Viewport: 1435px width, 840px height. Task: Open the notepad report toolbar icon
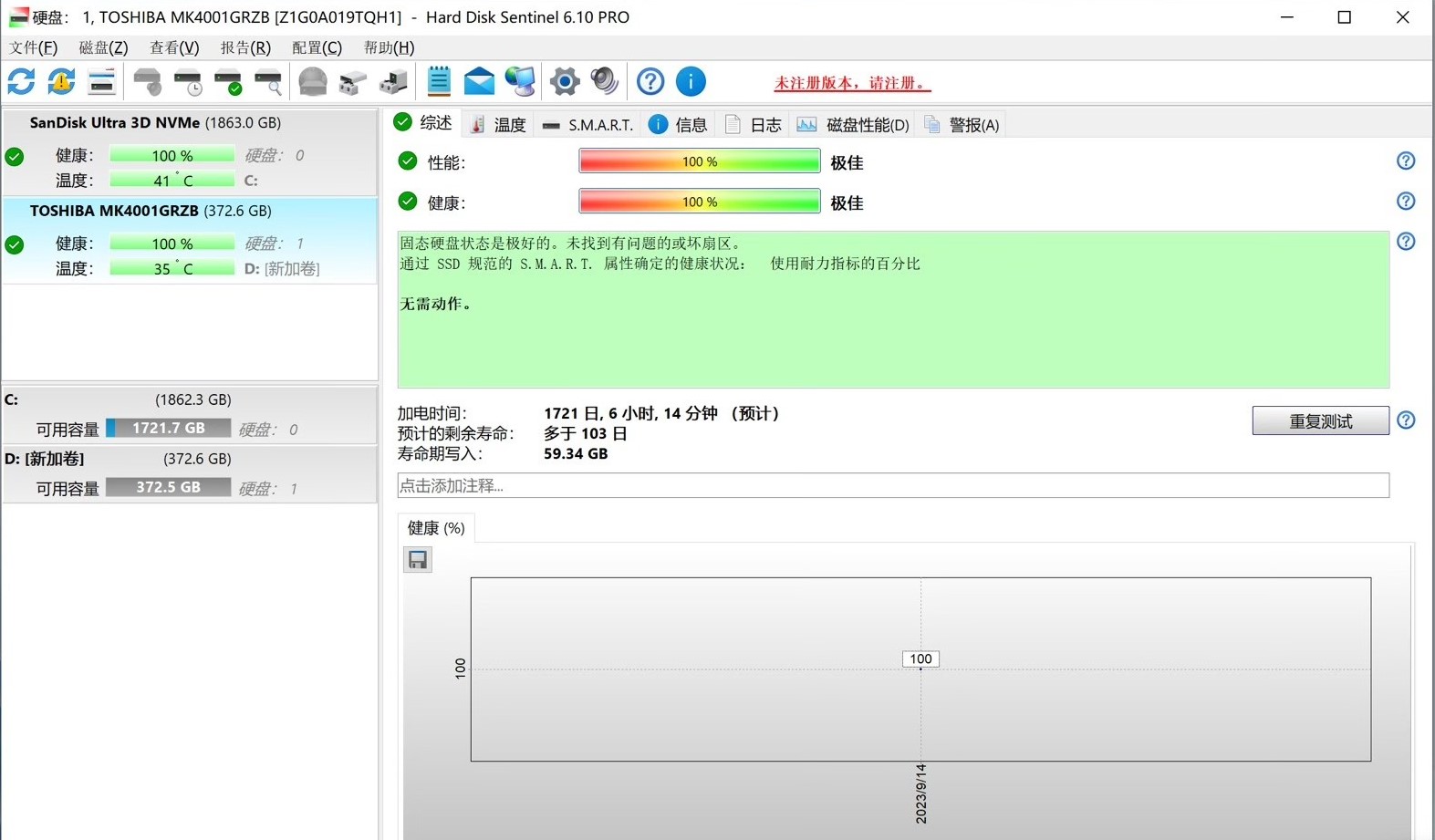[439, 82]
